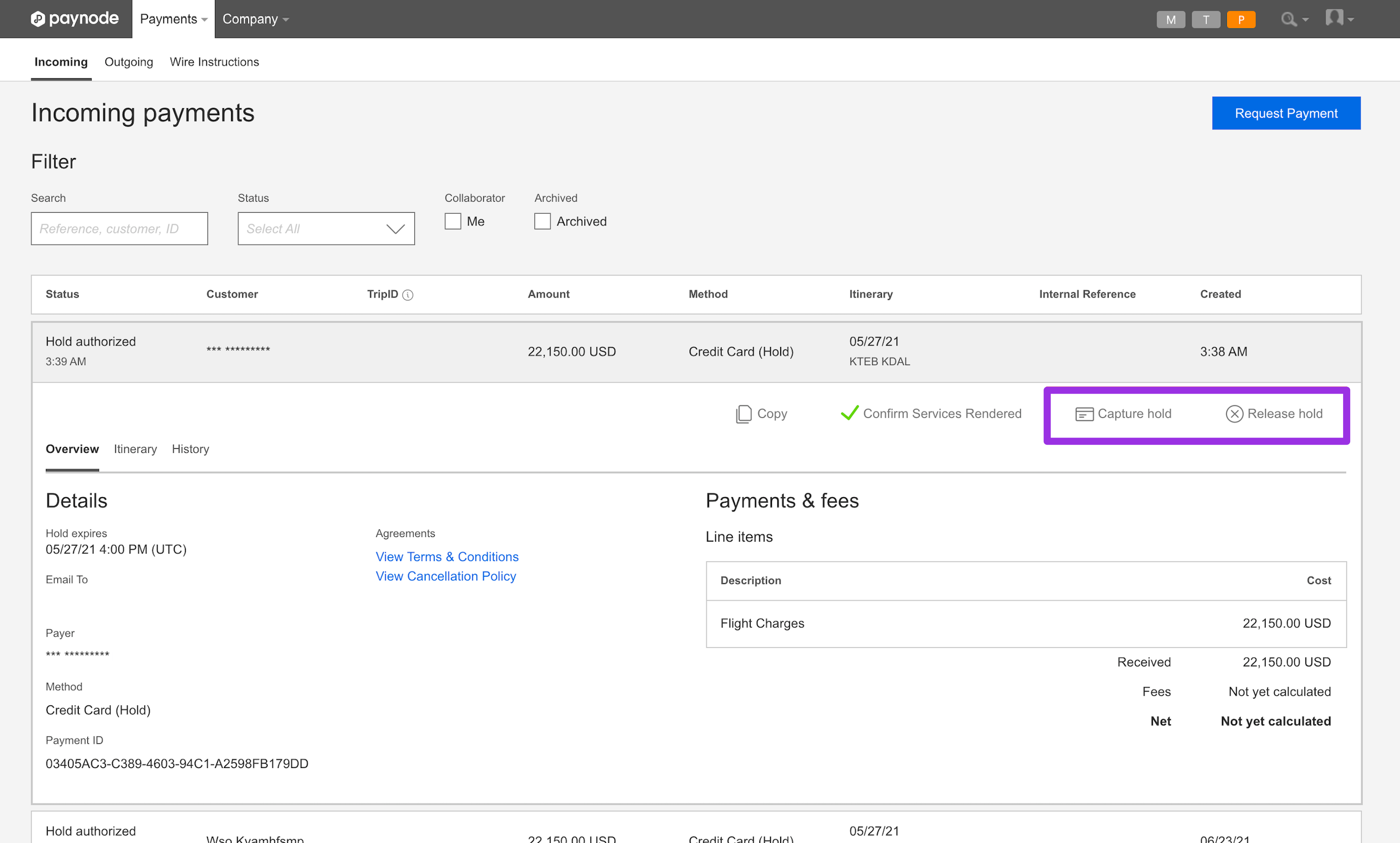Click the Copy document icon
The width and height of the screenshot is (1400, 843).
(744, 413)
